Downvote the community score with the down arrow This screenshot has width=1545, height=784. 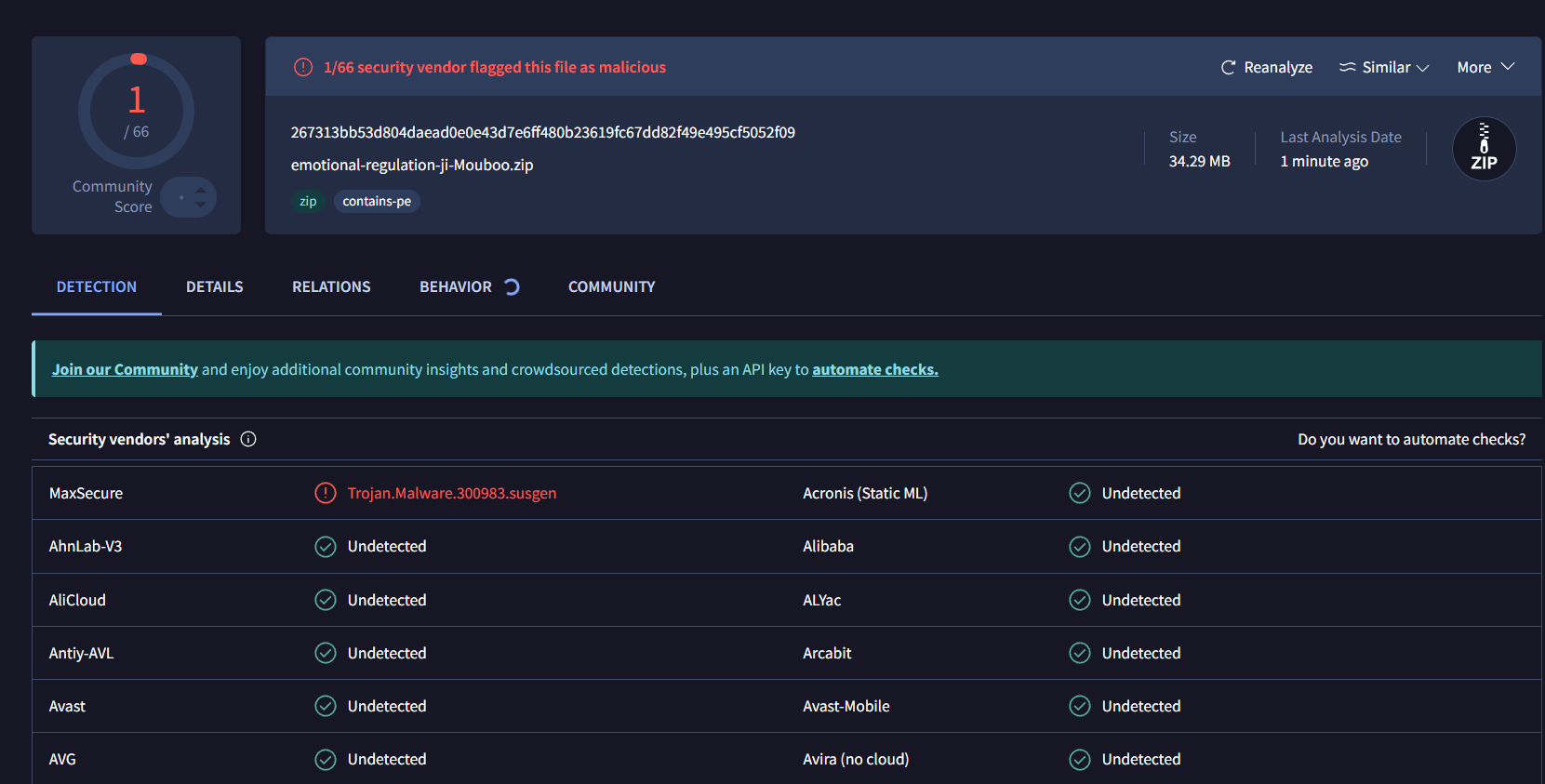point(201,205)
